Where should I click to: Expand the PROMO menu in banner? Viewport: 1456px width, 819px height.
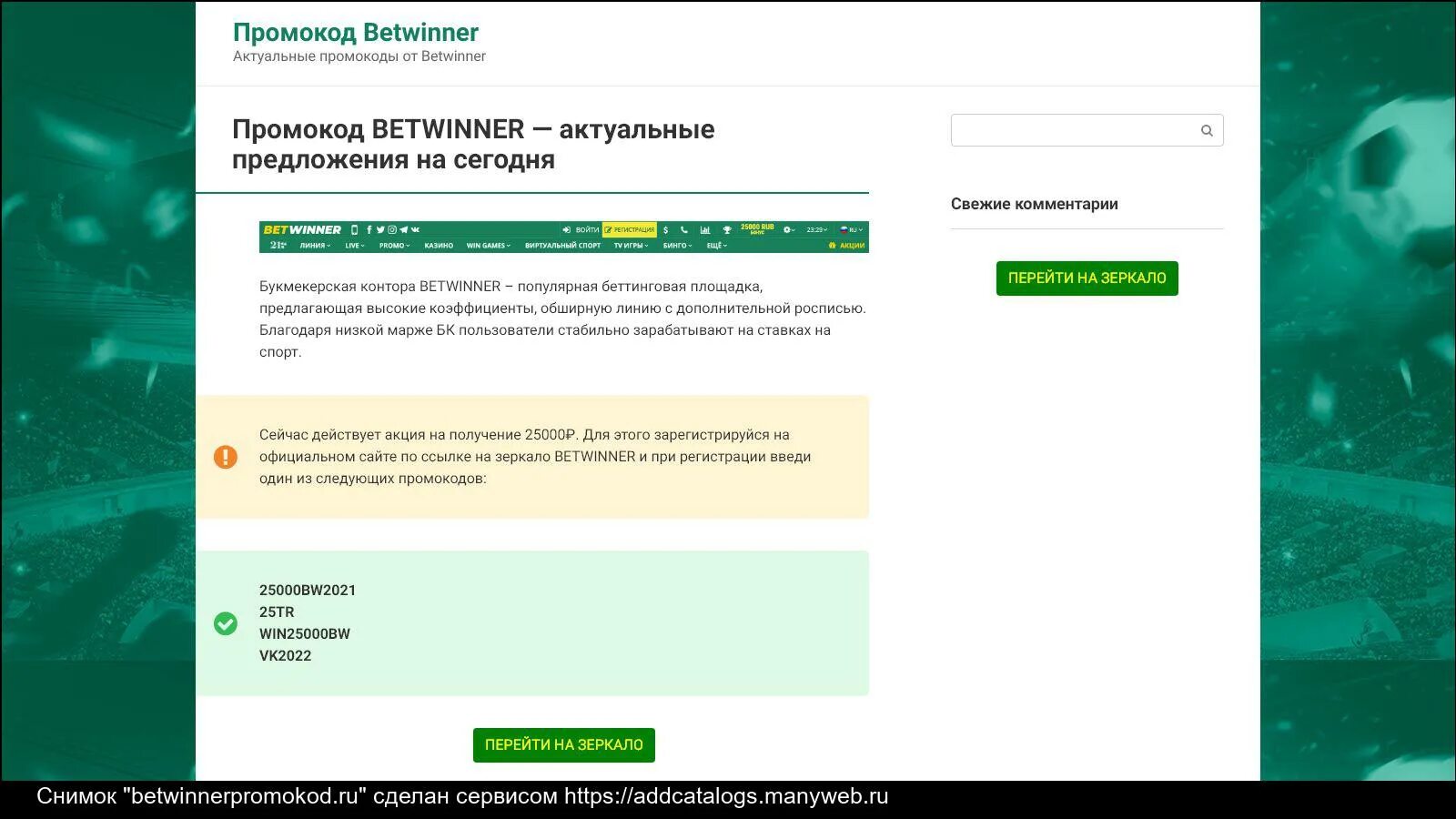(394, 246)
